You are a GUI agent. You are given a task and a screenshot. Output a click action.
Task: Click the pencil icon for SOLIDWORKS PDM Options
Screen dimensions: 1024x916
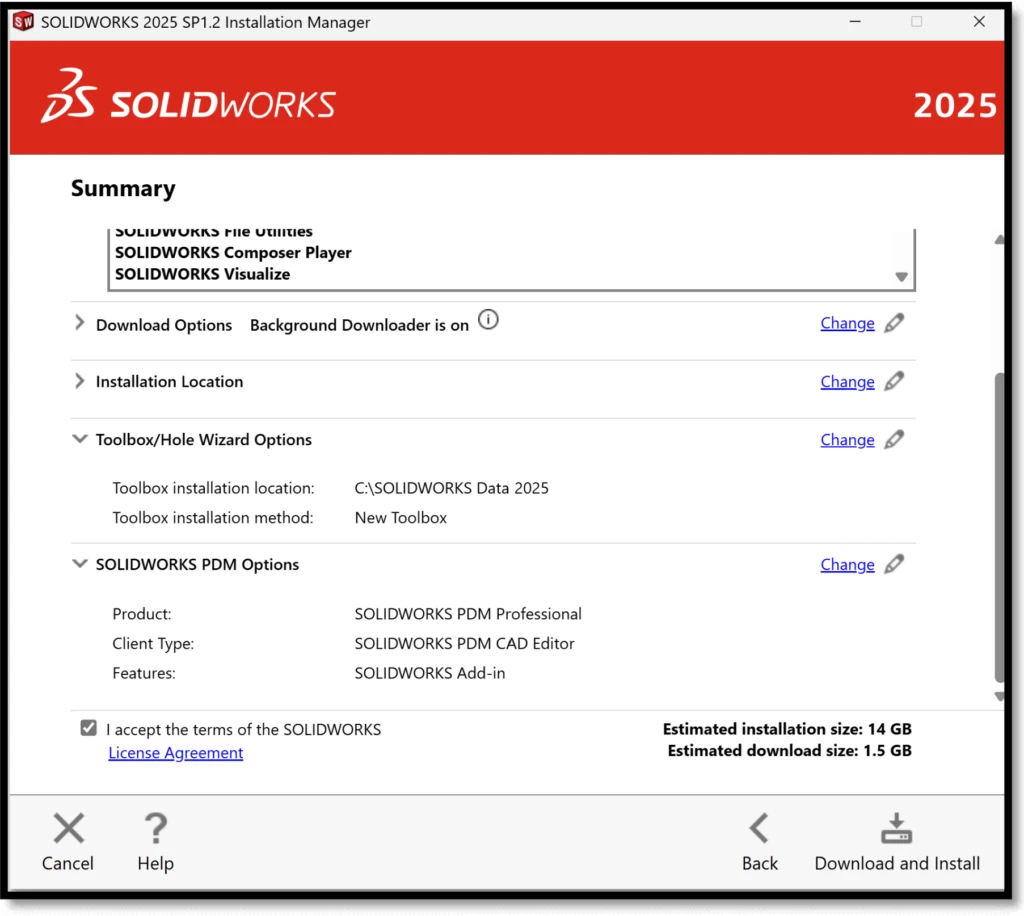(x=894, y=564)
